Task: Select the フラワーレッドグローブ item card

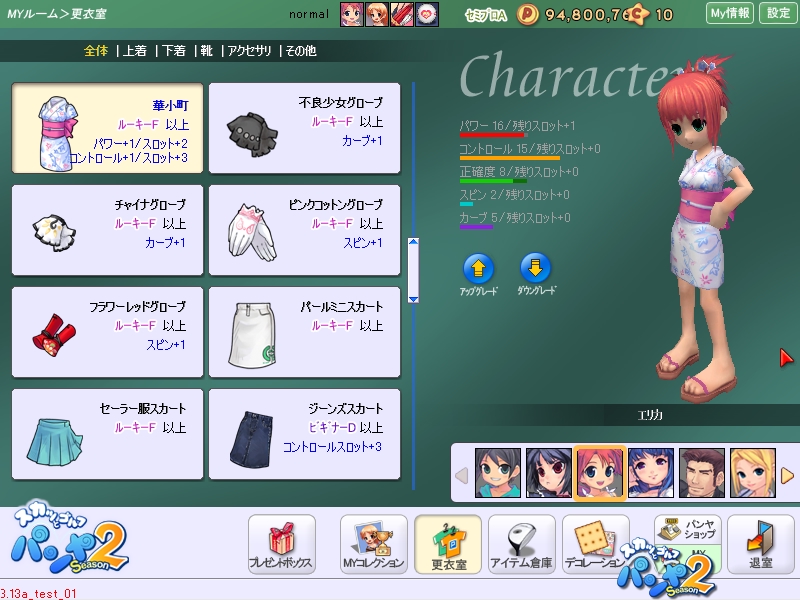Action: point(108,332)
